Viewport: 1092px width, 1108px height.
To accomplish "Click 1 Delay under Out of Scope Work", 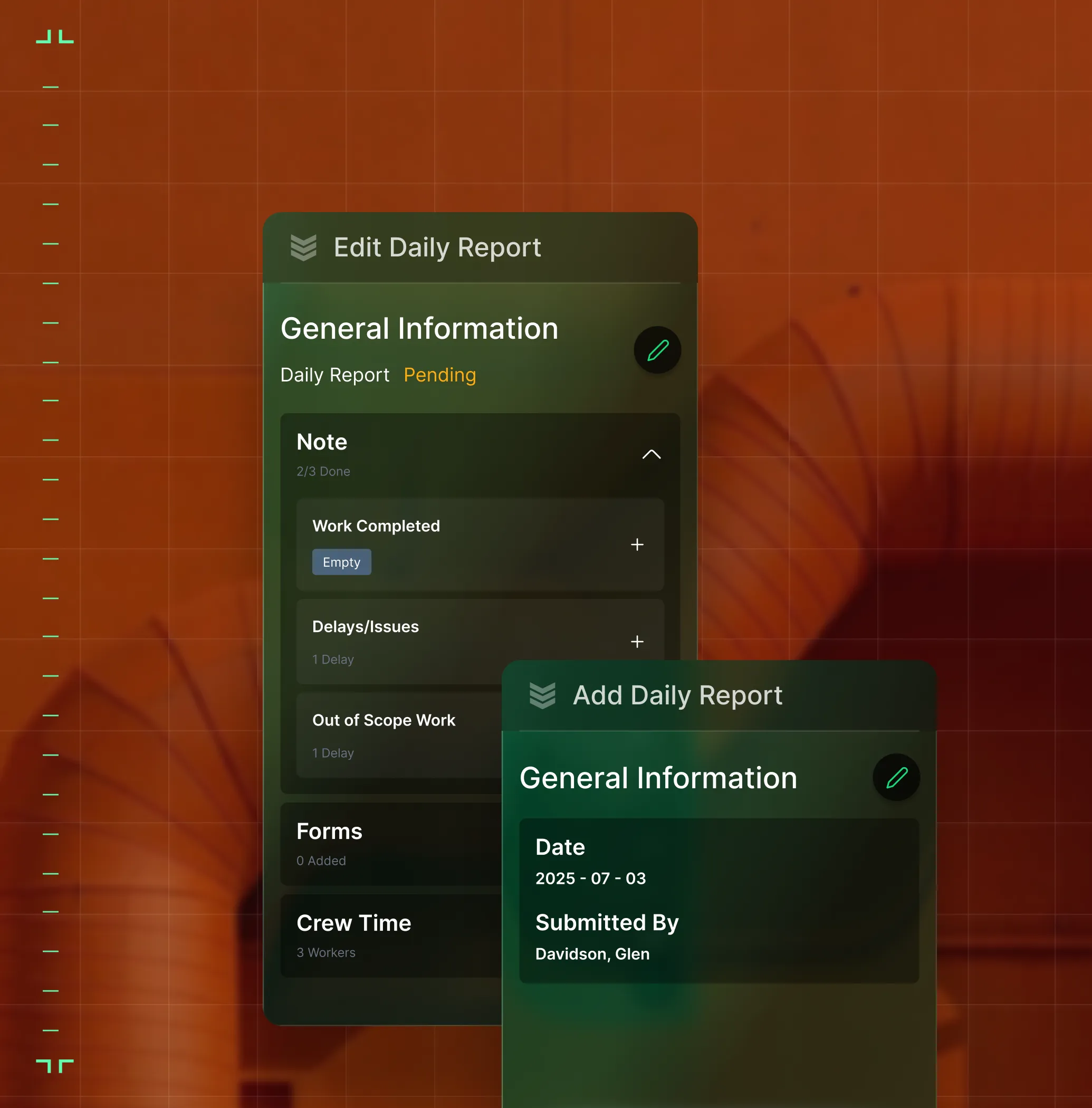I will click(x=333, y=753).
